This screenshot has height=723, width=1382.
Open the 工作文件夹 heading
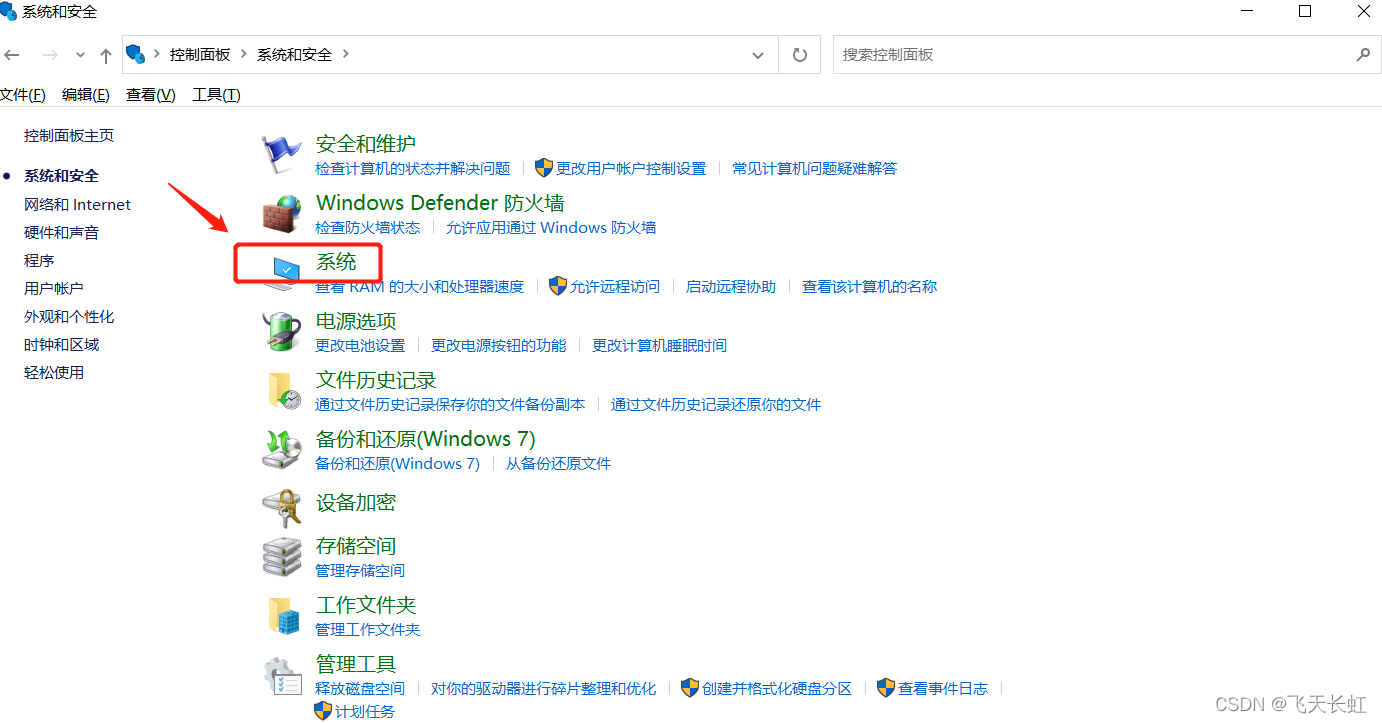366,605
